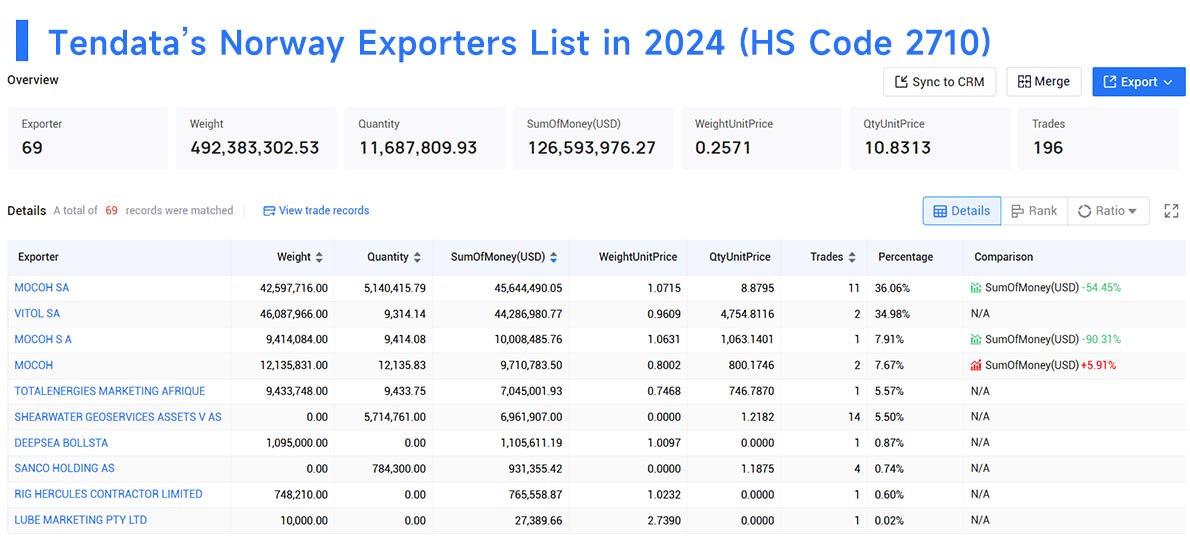The height and width of the screenshot is (538, 1190).
Task: Click the SumOfMoney total 126,593,976.27
Action: click(591, 148)
